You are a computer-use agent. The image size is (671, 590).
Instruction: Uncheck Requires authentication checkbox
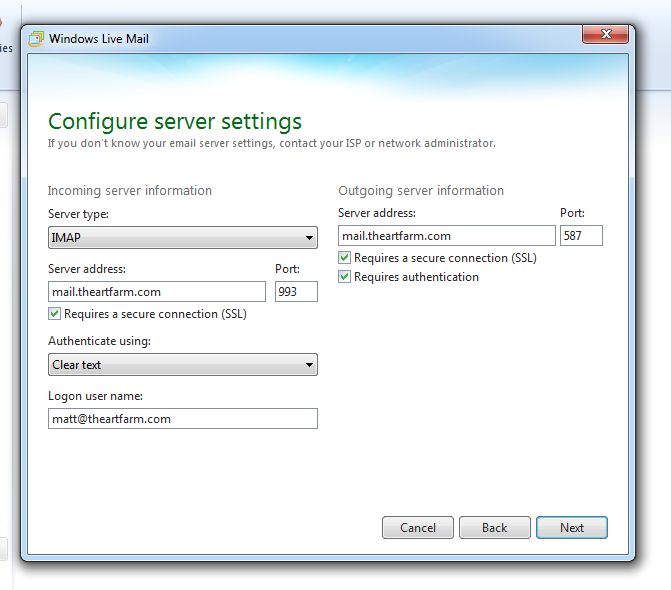344,276
